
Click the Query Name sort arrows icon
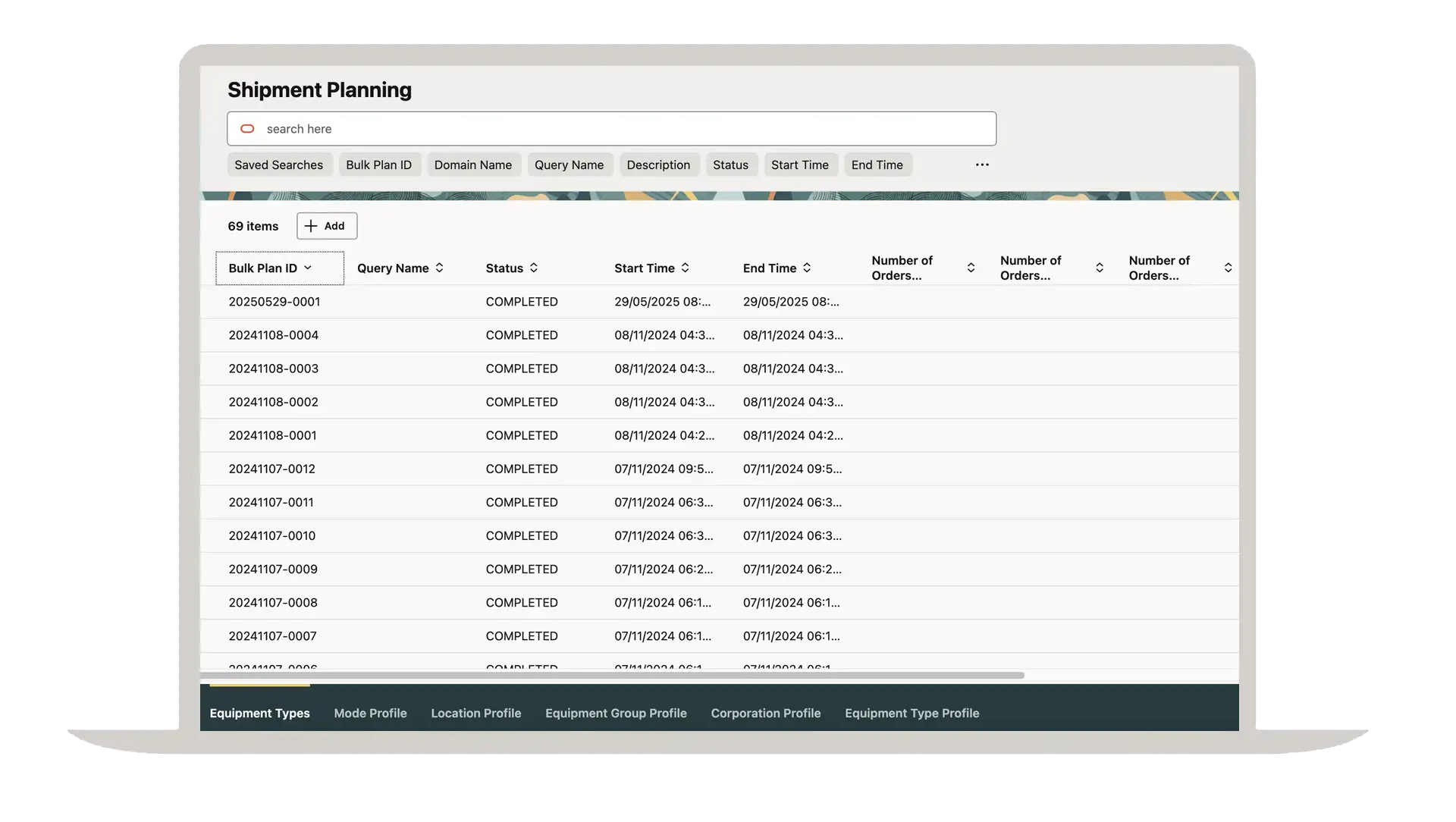pos(439,268)
